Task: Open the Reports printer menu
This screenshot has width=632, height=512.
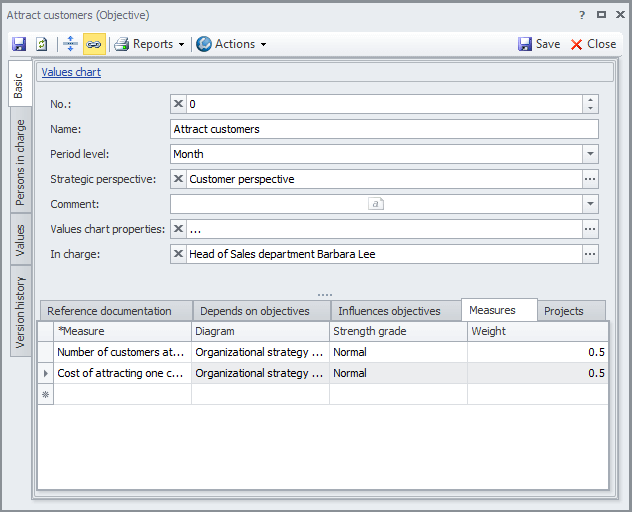Action: pyautogui.click(x=149, y=44)
